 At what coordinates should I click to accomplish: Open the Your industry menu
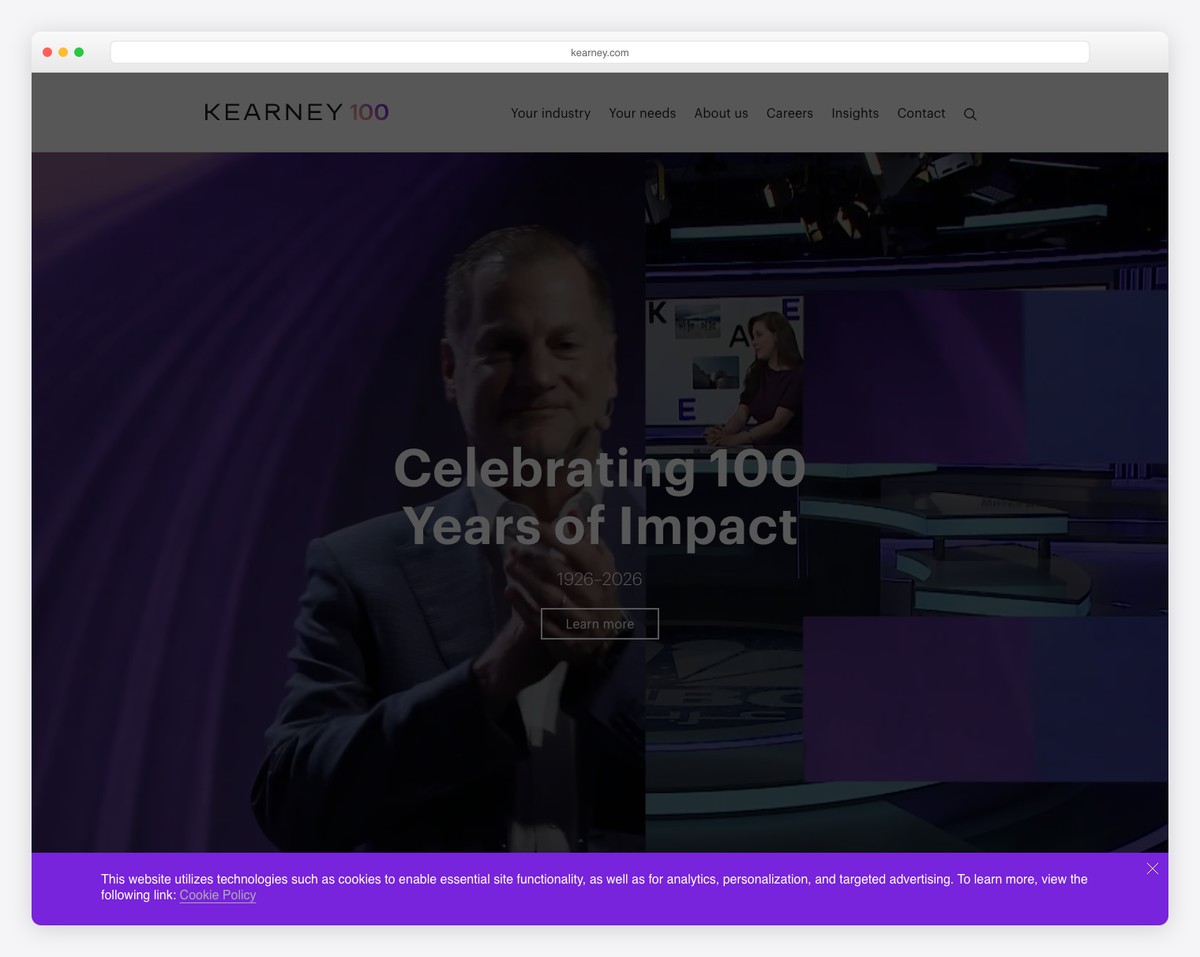pos(550,113)
